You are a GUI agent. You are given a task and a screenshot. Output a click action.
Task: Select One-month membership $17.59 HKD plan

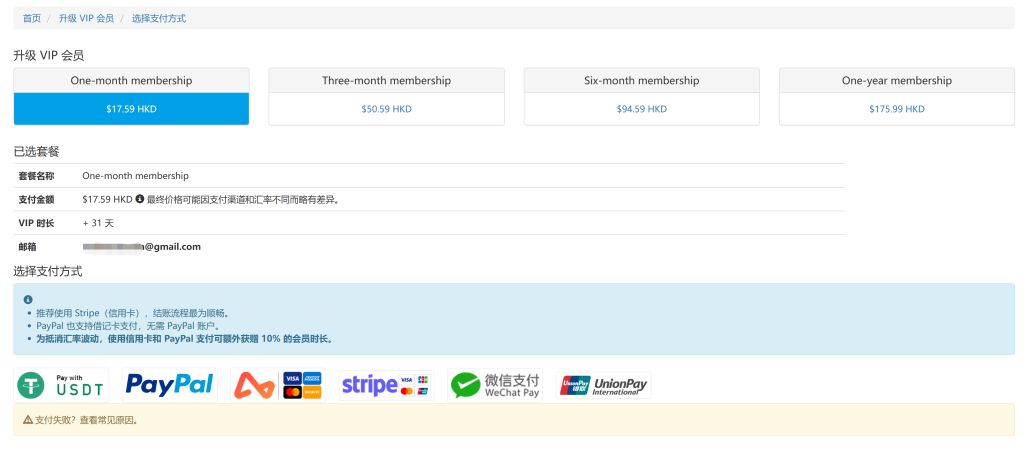(x=131, y=109)
